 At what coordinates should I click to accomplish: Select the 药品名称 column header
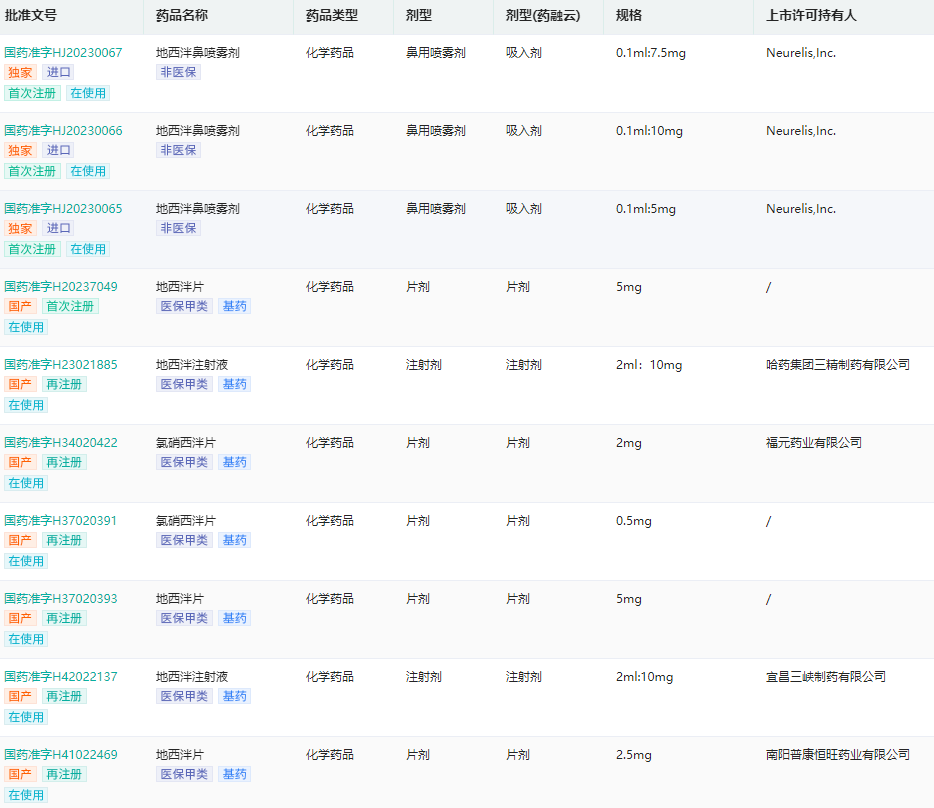(182, 16)
